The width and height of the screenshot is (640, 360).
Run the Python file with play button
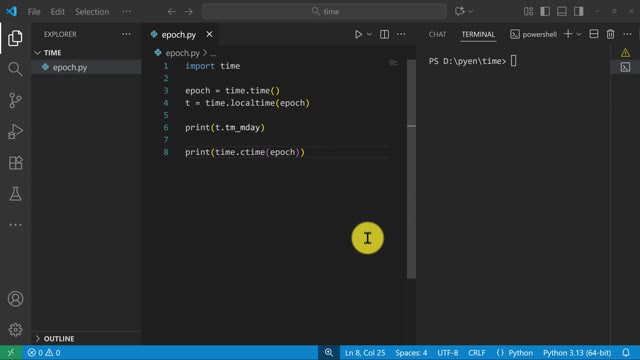click(x=358, y=34)
